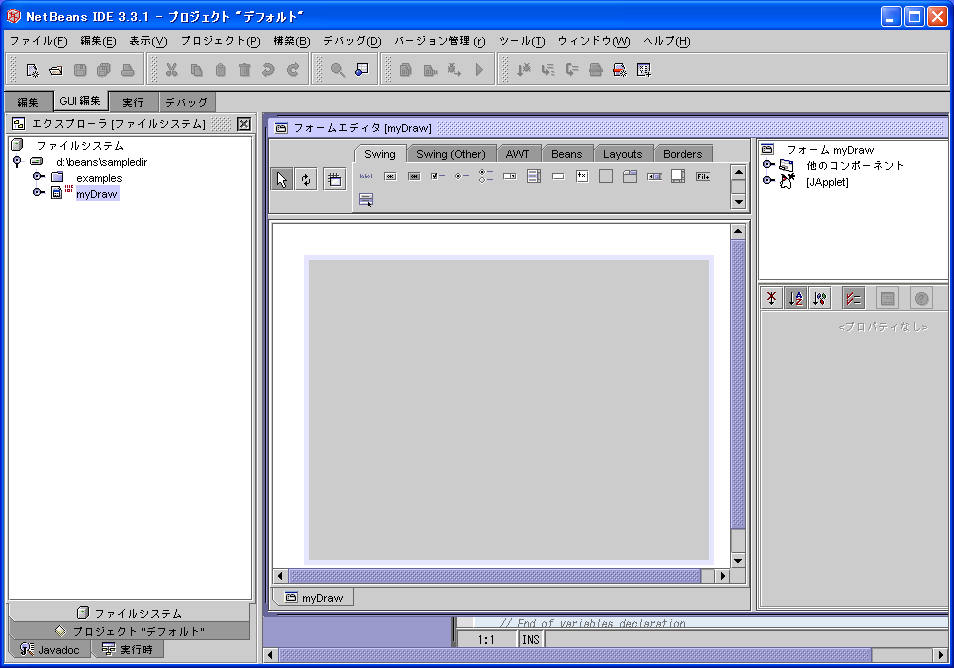The width and height of the screenshot is (954, 668).
Task: Switch to the 実行 workspace tab
Action: pyautogui.click(x=133, y=102)
